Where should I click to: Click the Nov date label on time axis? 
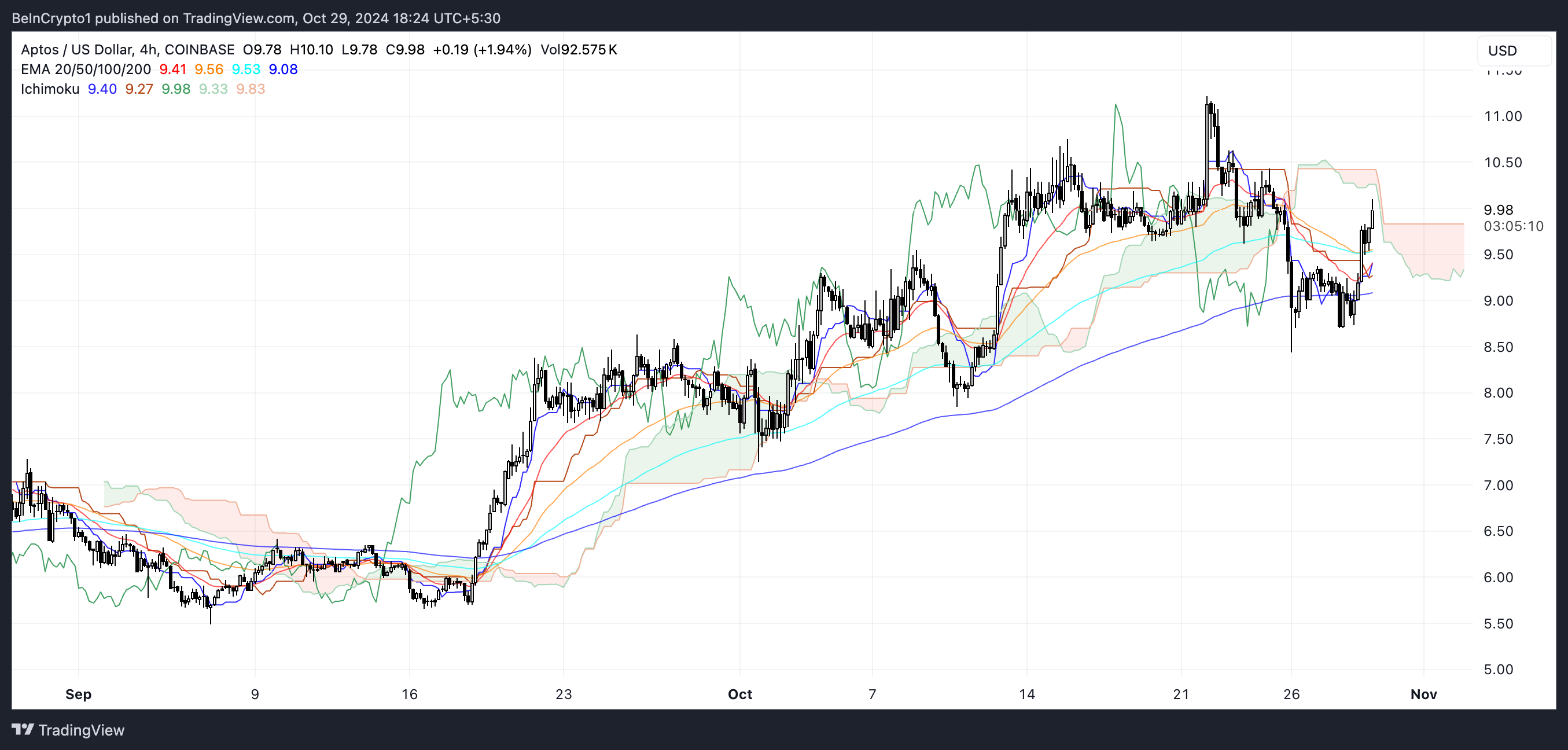pos(1424,694)
